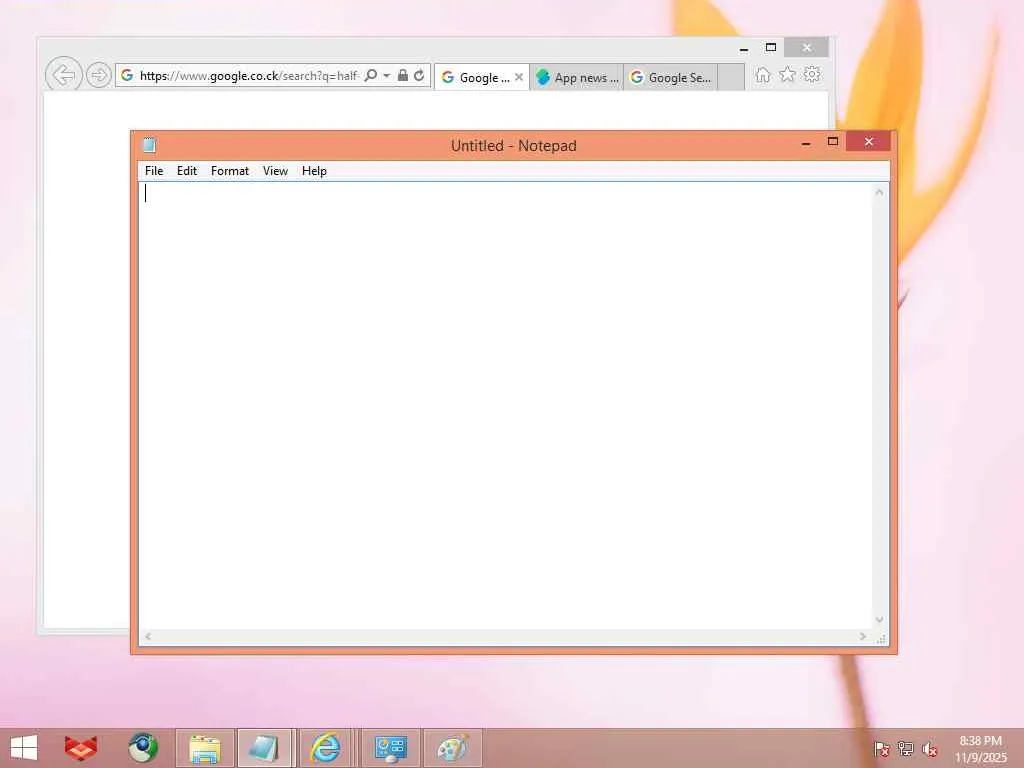Screen dimensions: 1024x768
Task: Click the Back button in Internet Explorer
Action: (63, 75)
